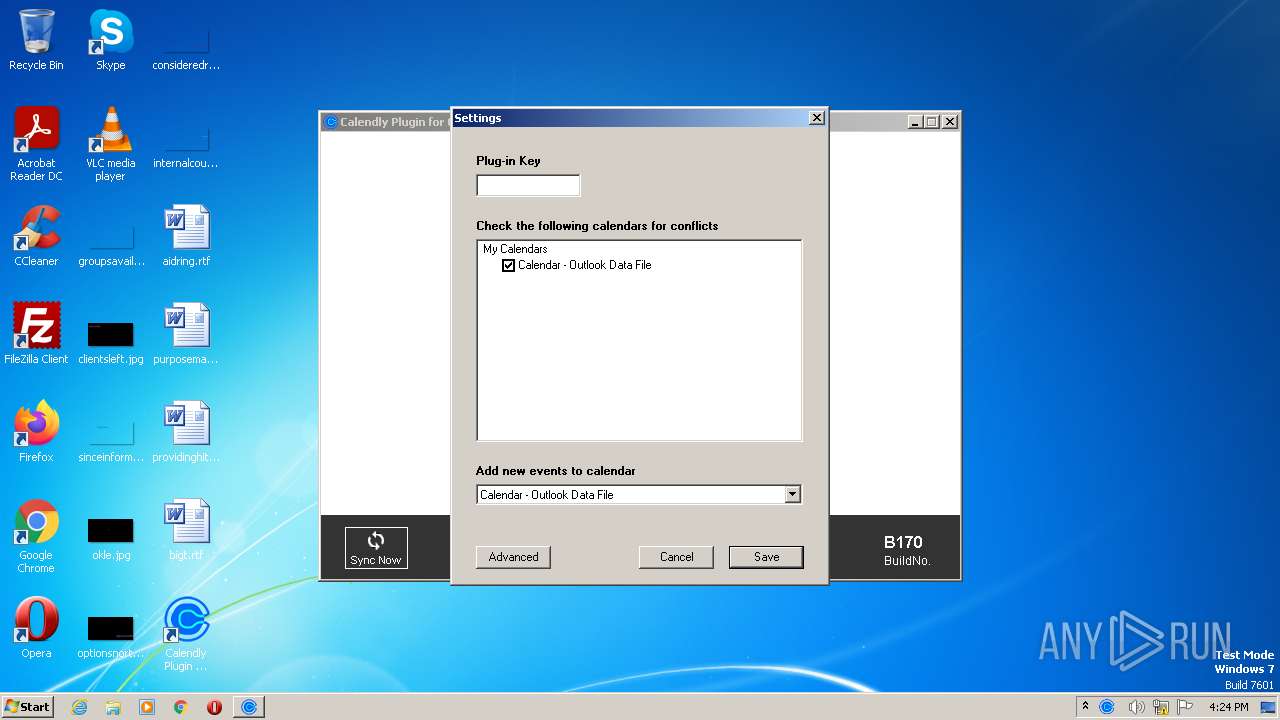1280x720 pixels.
Task: Close the Settings dialog
Action: click(816, 118)
